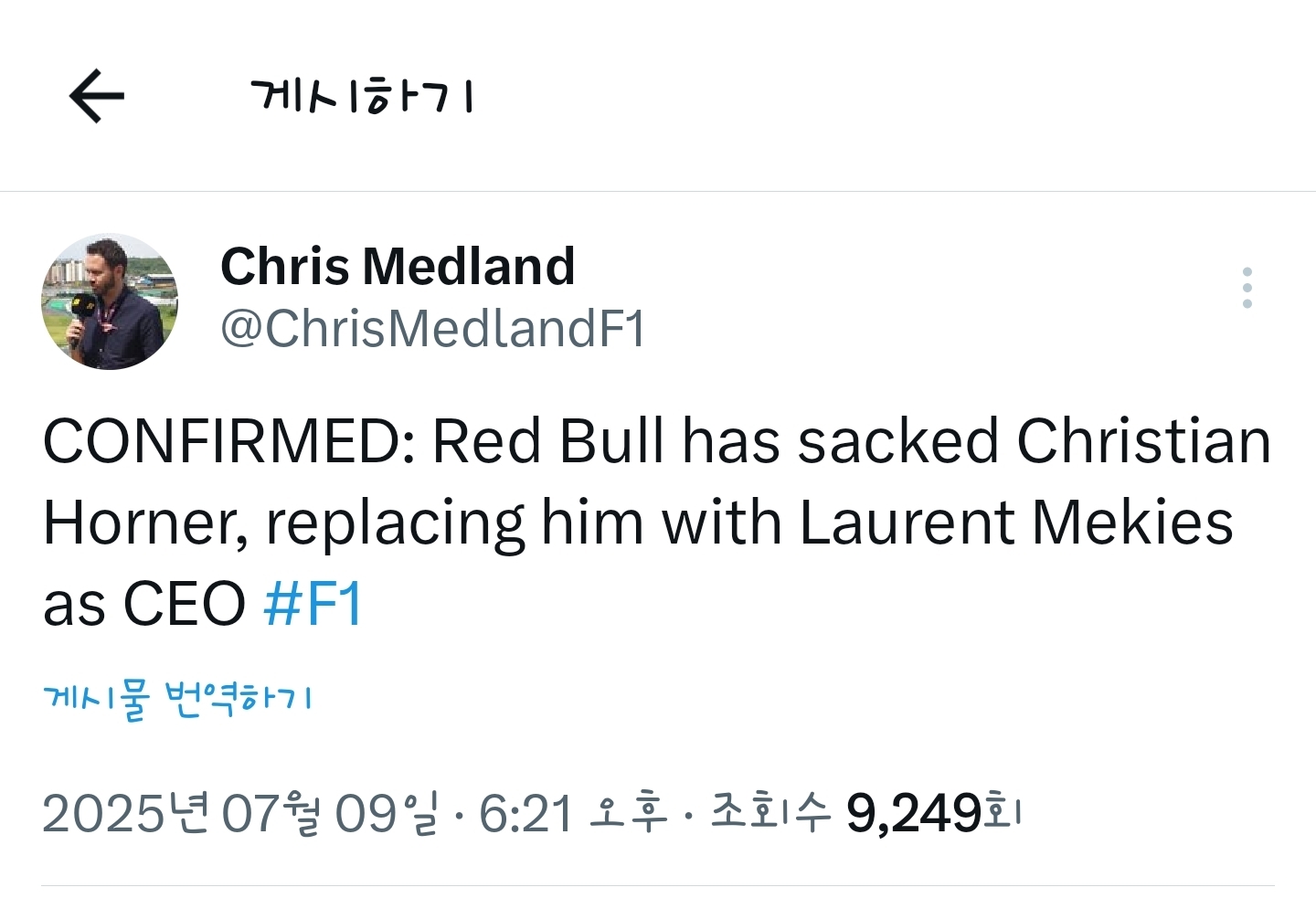The image size is (1316, 898).
Task: Tap the #F1 hashtag
Action: tap(313, 604)
